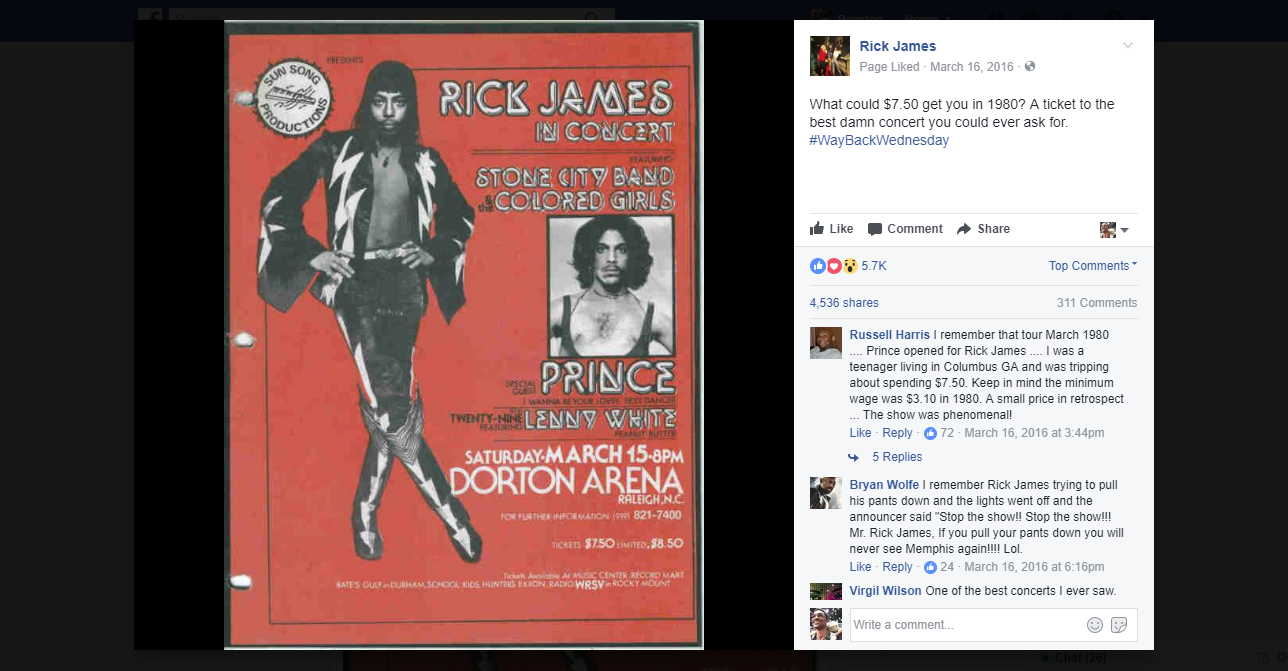The width and height of the screenshot is (1288, 671).
Task: Open the sticker picker in comment box
Action: point(1119,625)
